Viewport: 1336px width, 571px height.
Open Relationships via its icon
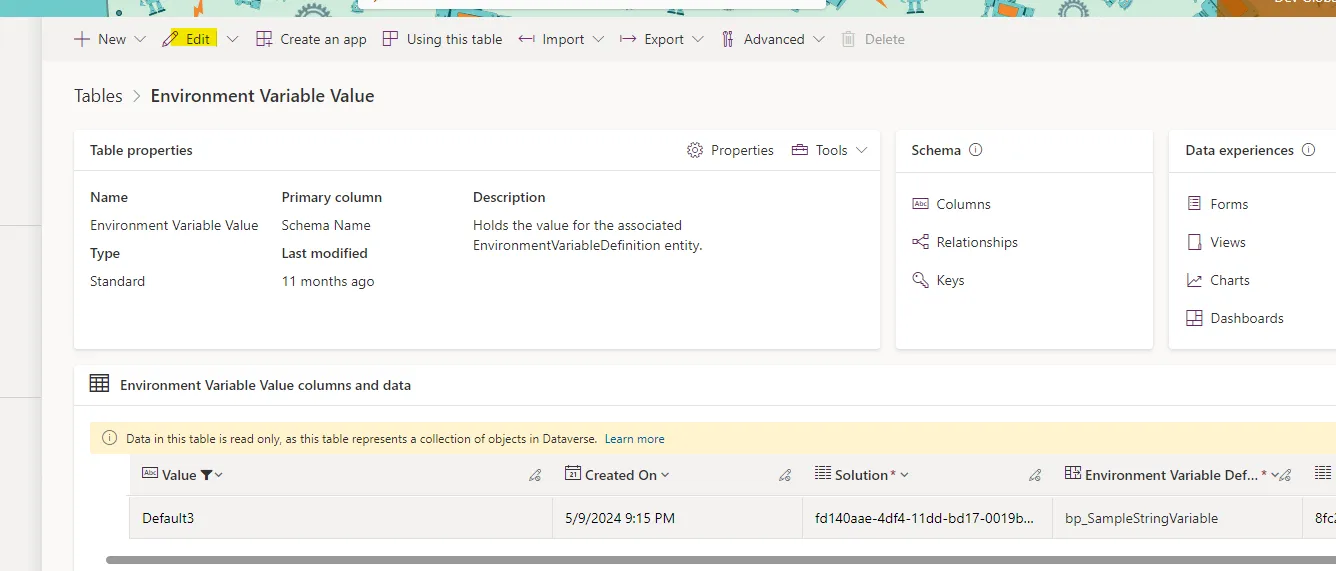pyautogui.click(x=920, y=242)
